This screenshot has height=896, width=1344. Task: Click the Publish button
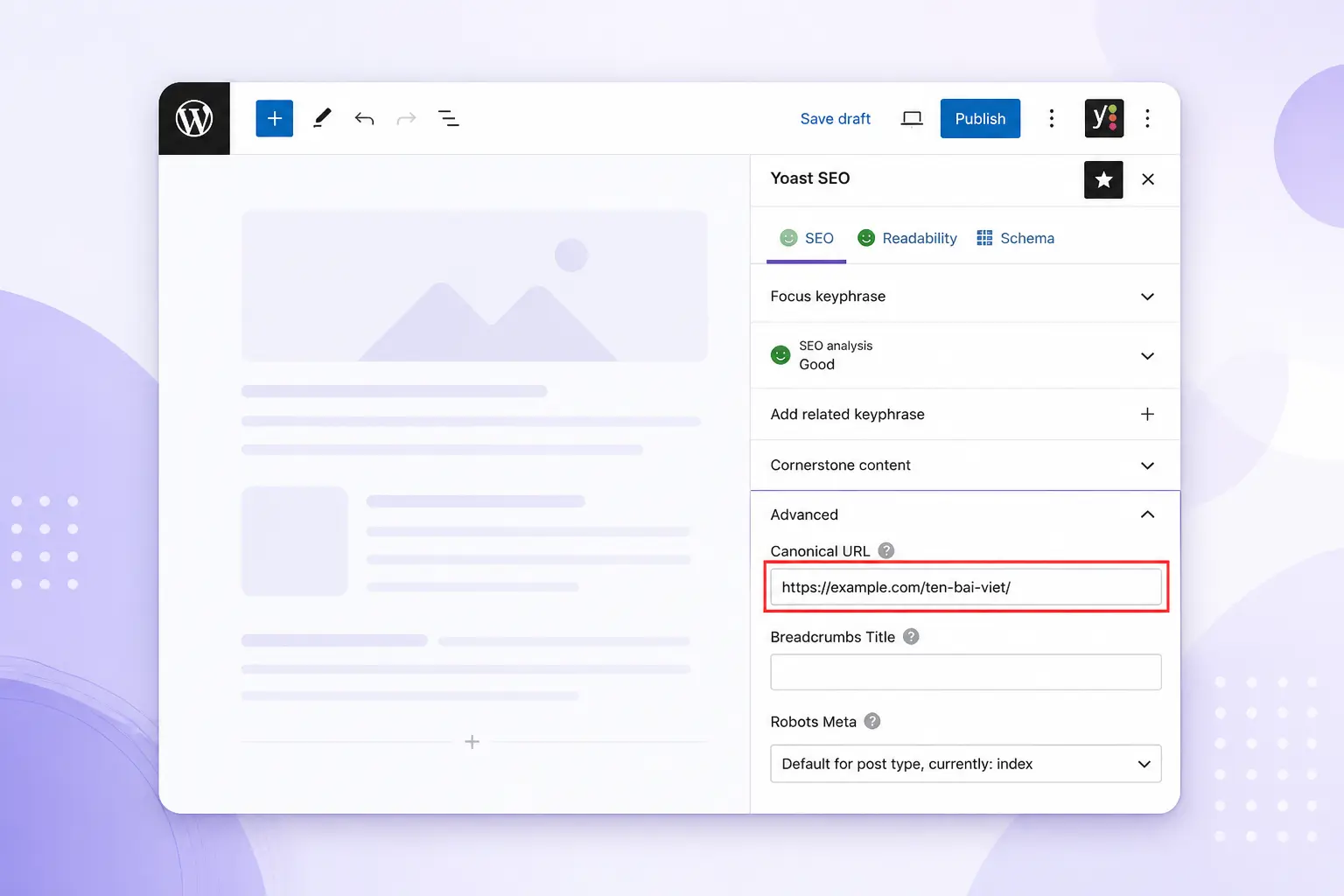980,118
